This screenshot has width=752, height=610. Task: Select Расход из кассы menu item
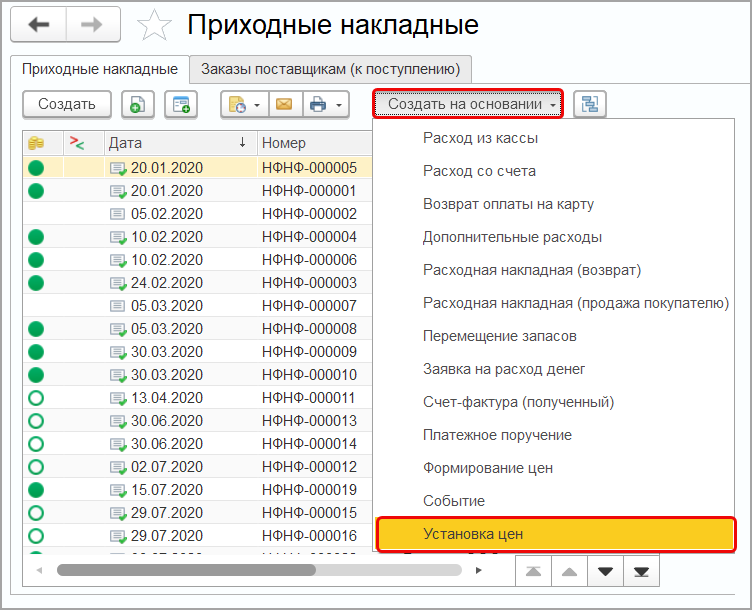[481, 138]
